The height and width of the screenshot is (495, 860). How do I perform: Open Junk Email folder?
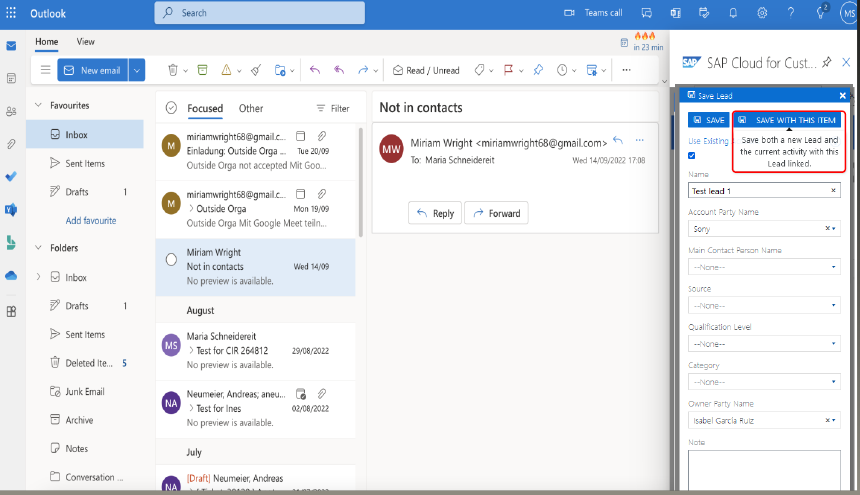click(85, 391)
